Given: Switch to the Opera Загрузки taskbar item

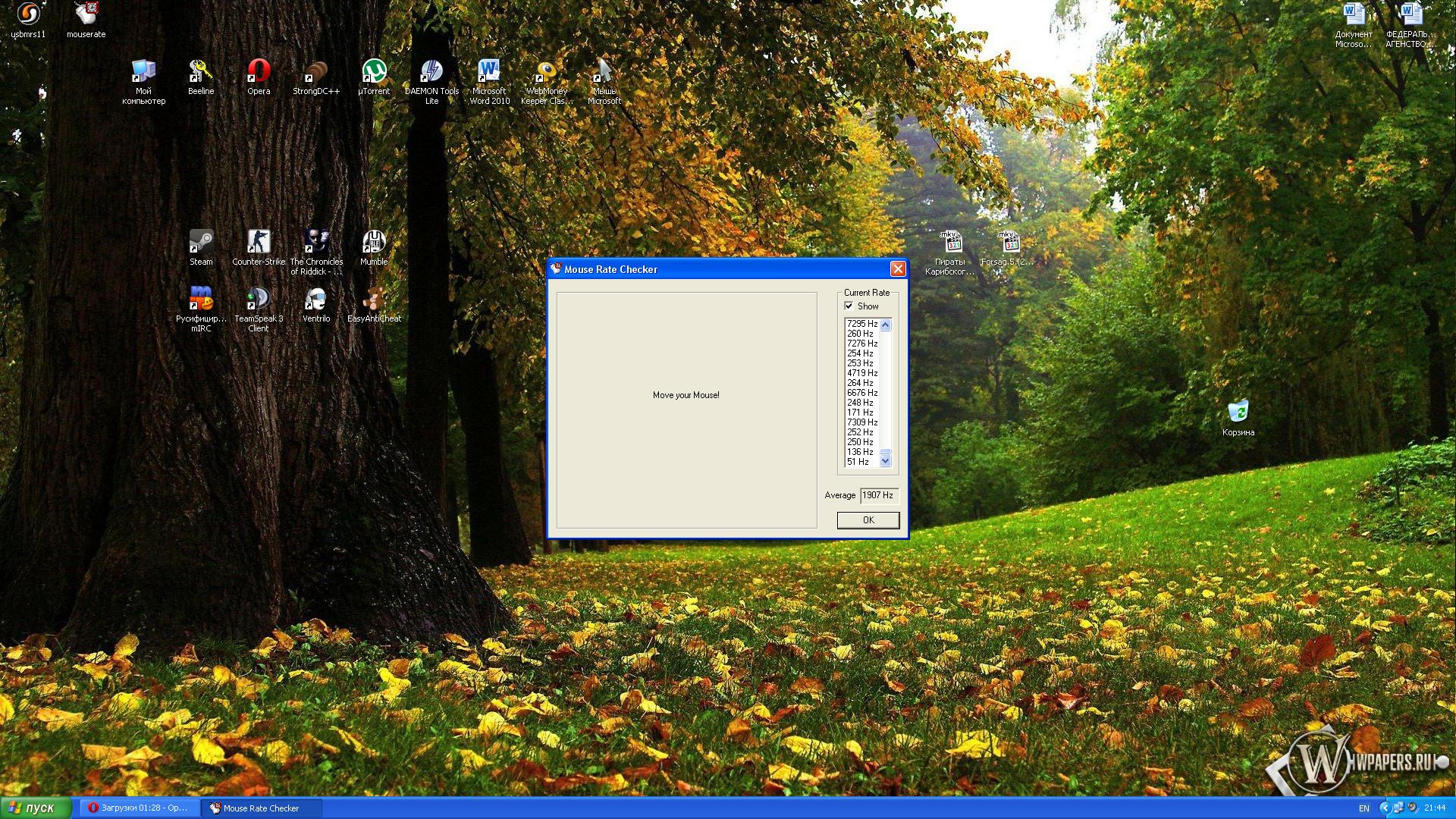Looking at the screenshot, I should coord(140,808).
